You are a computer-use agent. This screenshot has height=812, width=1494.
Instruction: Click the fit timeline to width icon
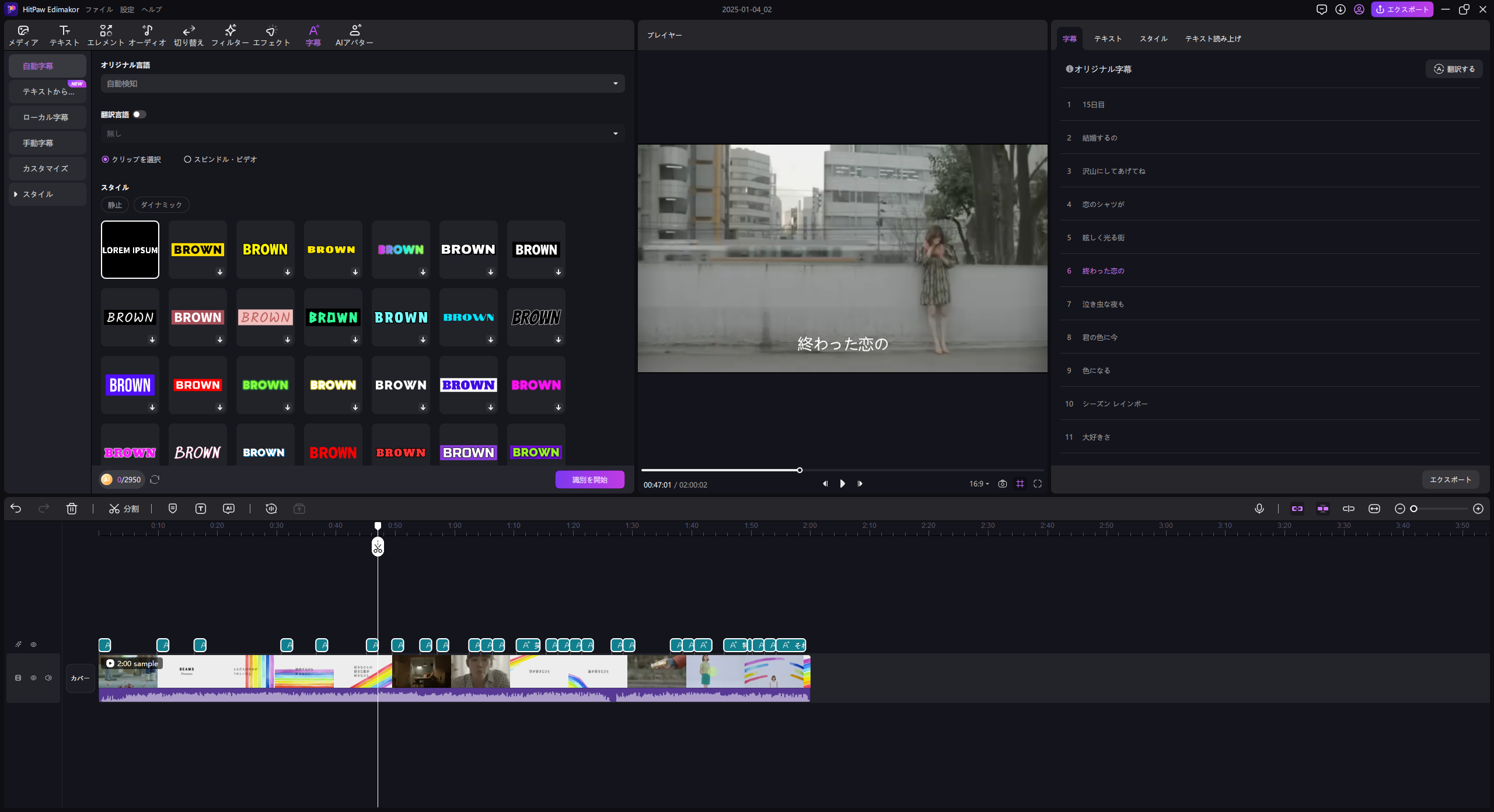pos(1374,509)
